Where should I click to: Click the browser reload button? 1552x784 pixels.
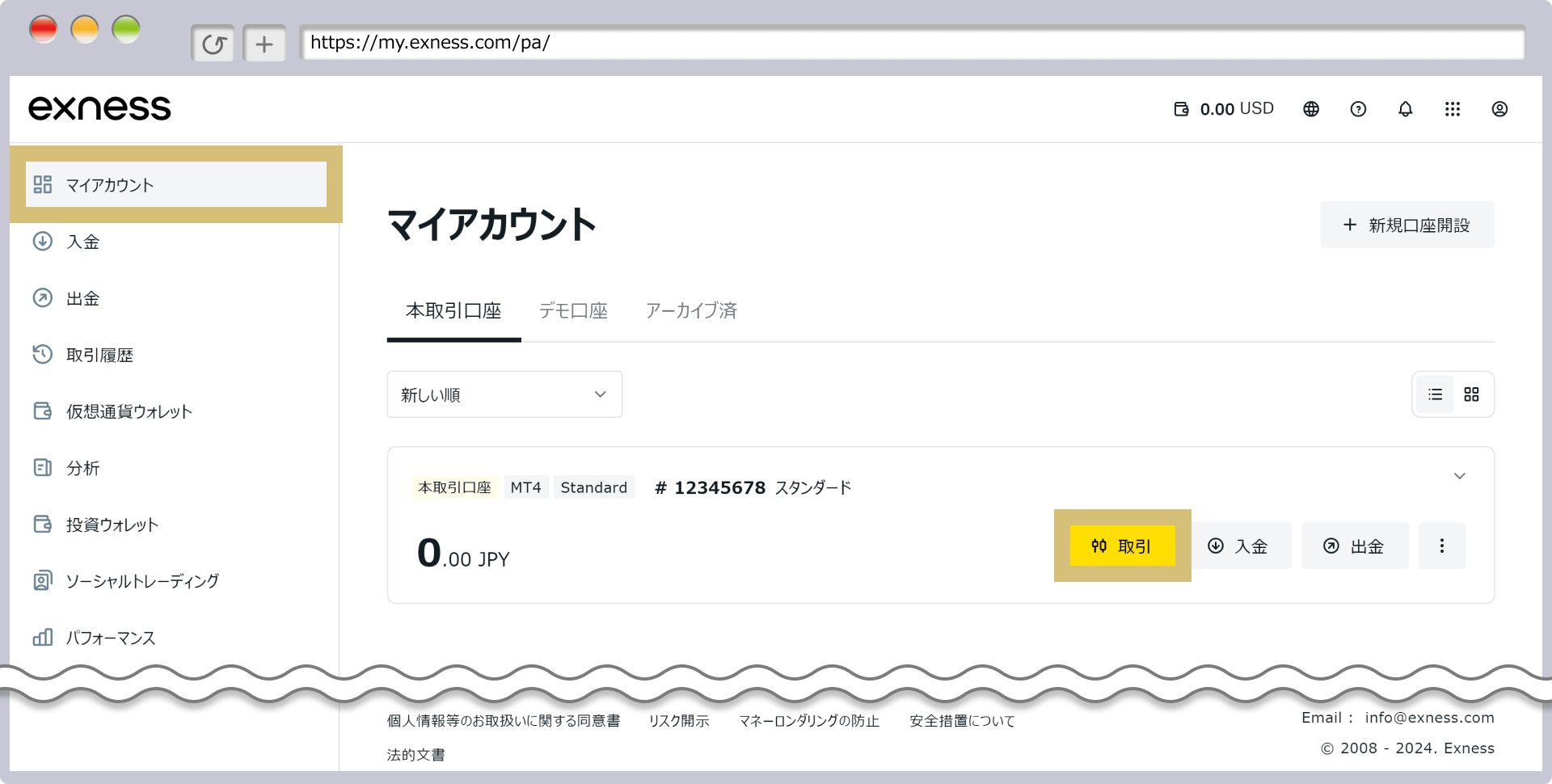coord(213,44)
